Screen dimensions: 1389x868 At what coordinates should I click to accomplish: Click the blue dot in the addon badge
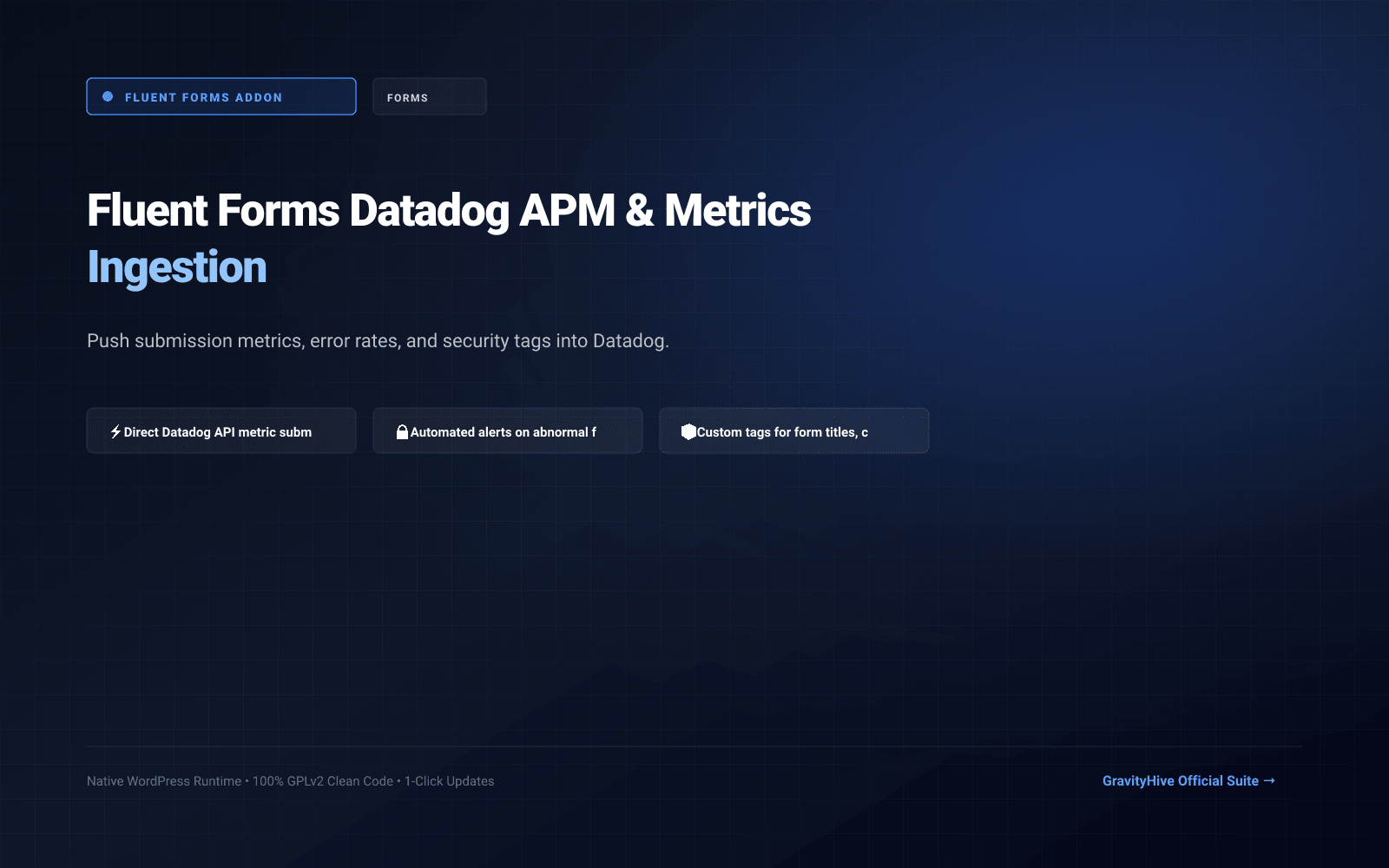(108, 96)
